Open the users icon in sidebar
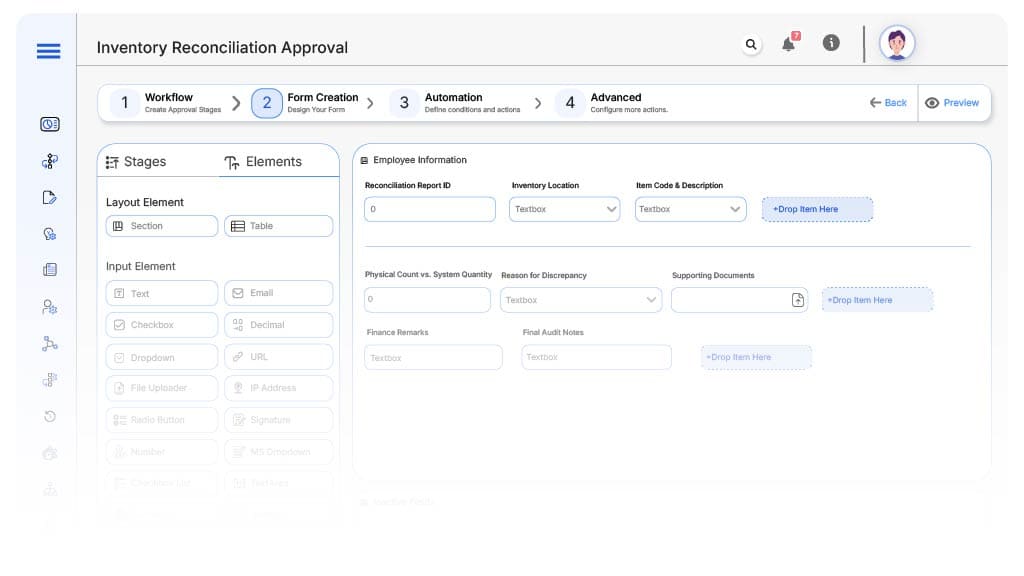The width and height of the screenshot is (1024, 576). pyautogui.click(x=50, y=307)
